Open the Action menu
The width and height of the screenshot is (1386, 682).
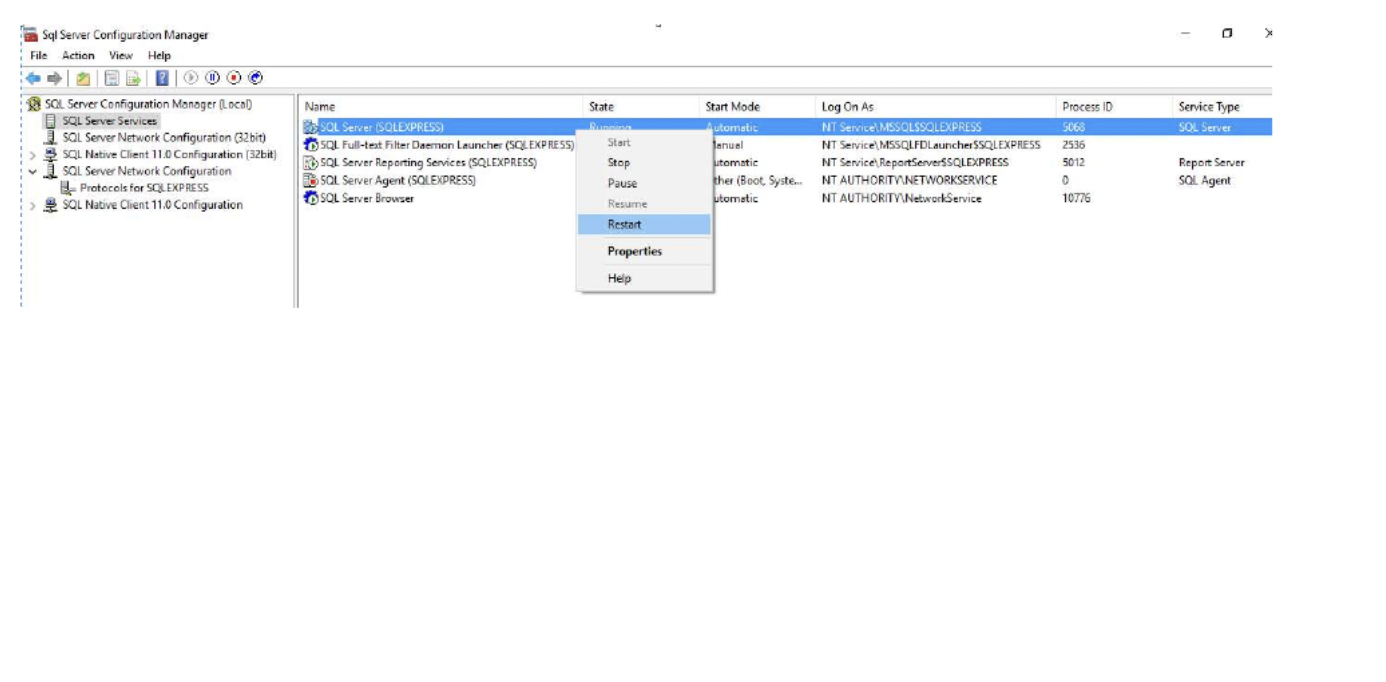coord(78,56)
